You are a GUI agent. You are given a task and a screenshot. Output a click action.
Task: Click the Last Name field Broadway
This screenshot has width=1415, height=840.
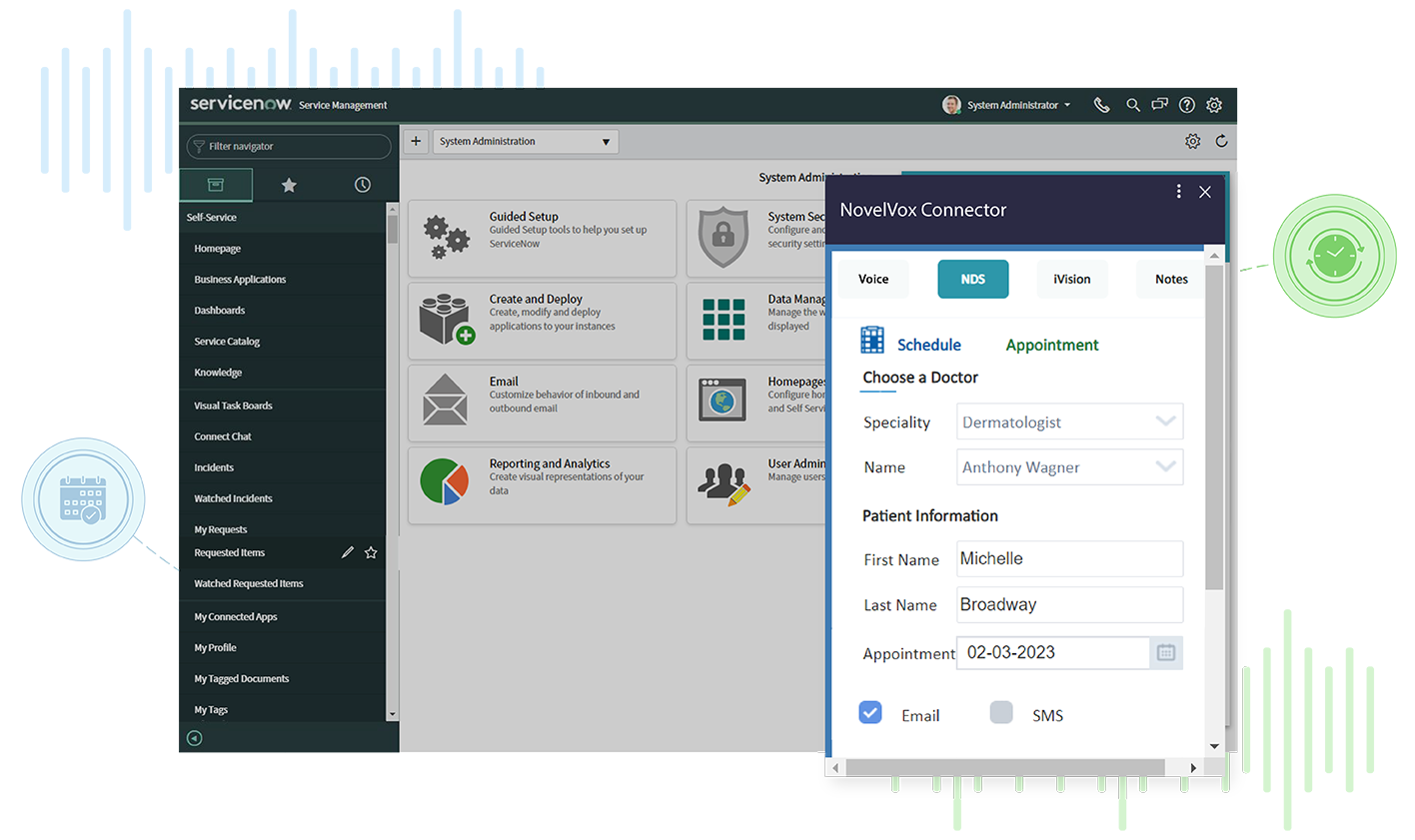1069,604
